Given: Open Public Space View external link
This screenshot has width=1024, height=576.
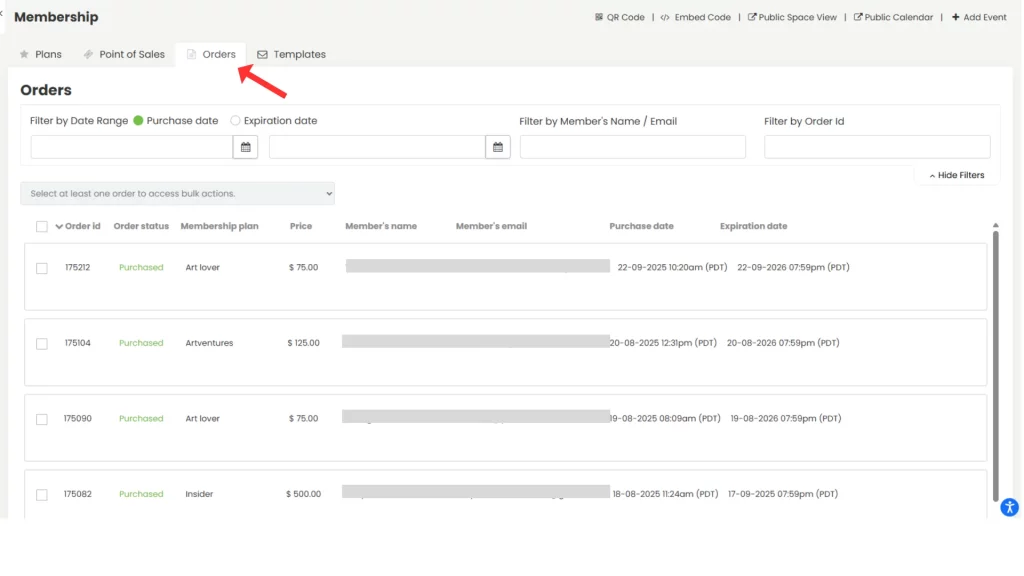Looking at the screenshot, I should point(752,17).
